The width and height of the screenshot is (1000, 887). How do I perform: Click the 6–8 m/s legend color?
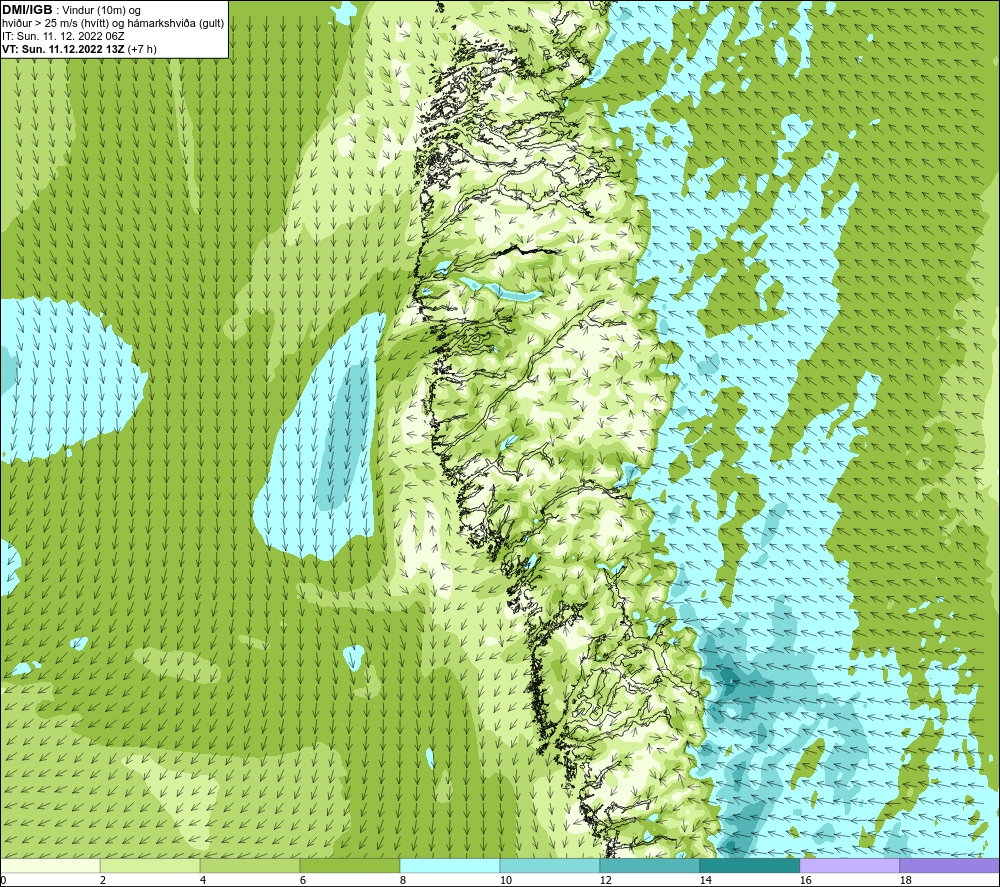pos(349,865)
